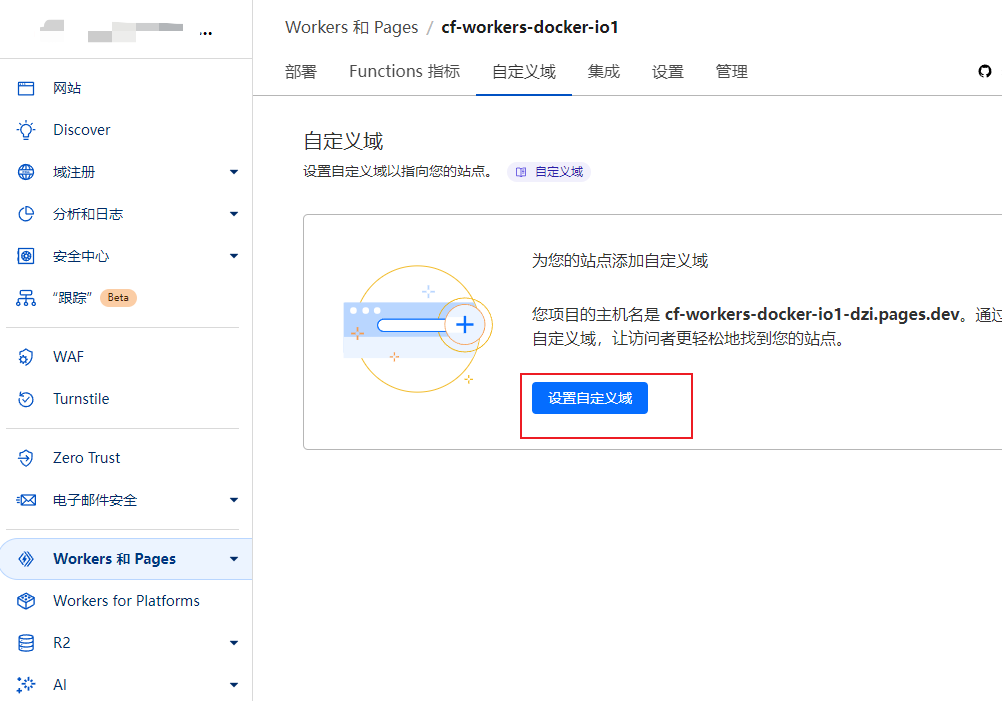
Task: Open the 集成 tab
Action: (604, 72)
